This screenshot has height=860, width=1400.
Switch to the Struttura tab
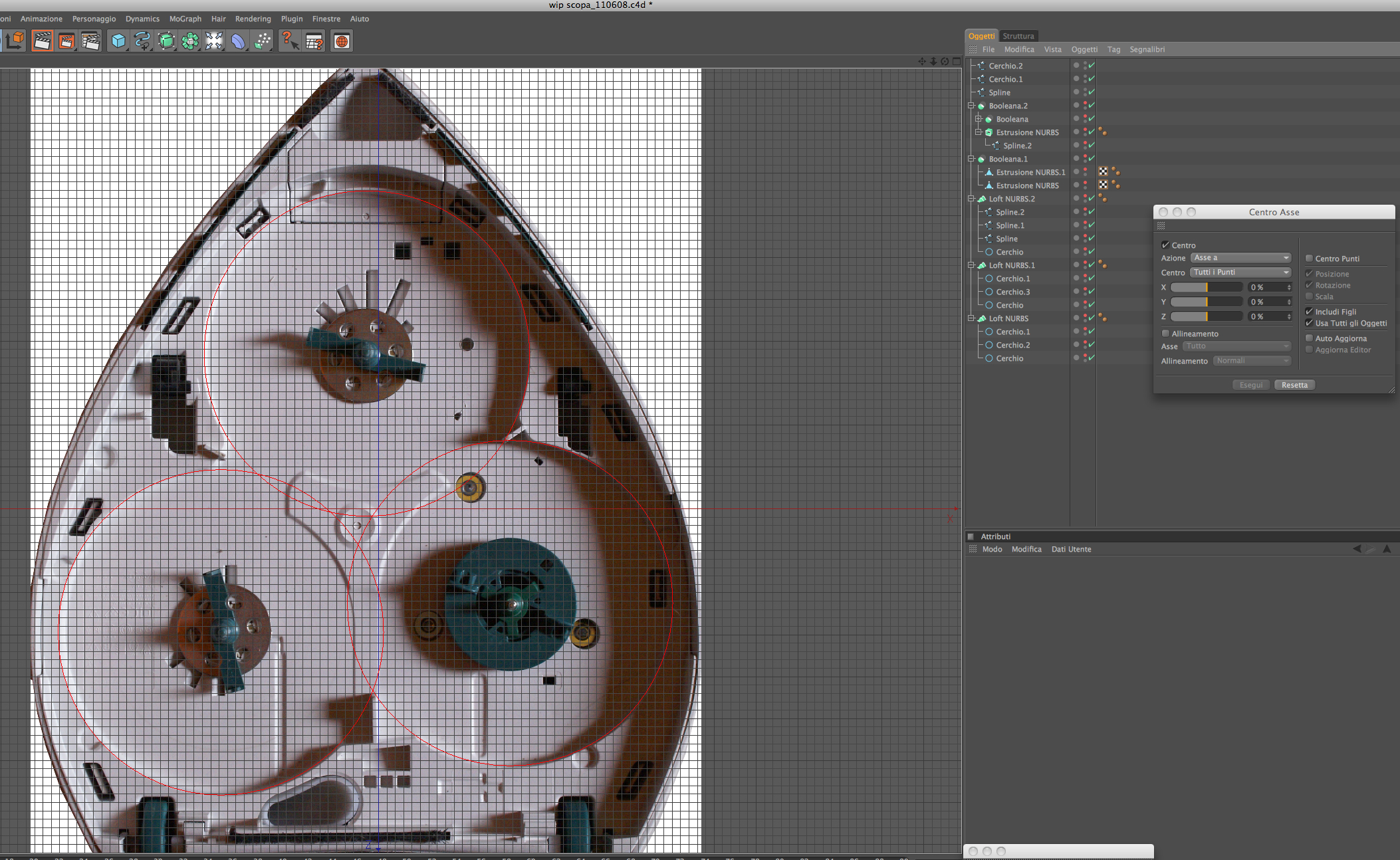pos(1018,36)
